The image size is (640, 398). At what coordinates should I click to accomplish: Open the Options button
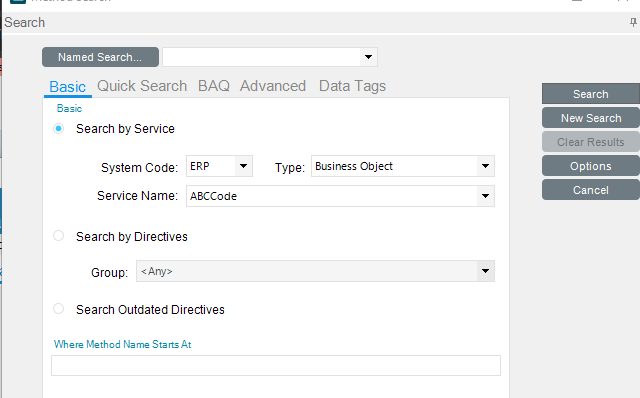(591, 166)
